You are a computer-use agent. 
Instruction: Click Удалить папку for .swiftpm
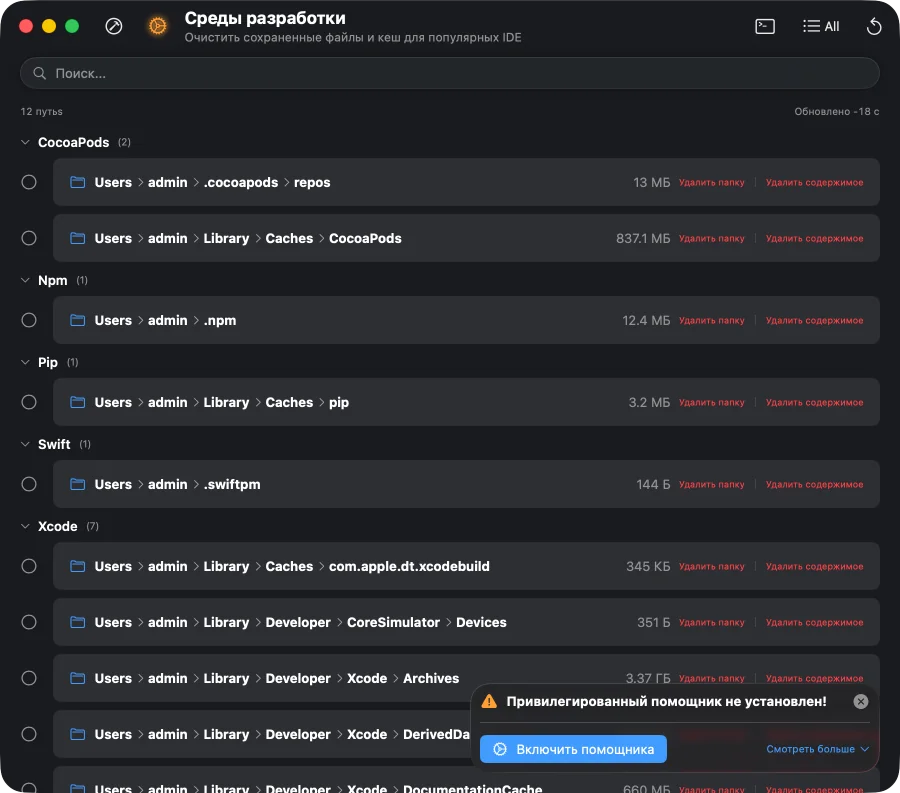pos(712,484)
